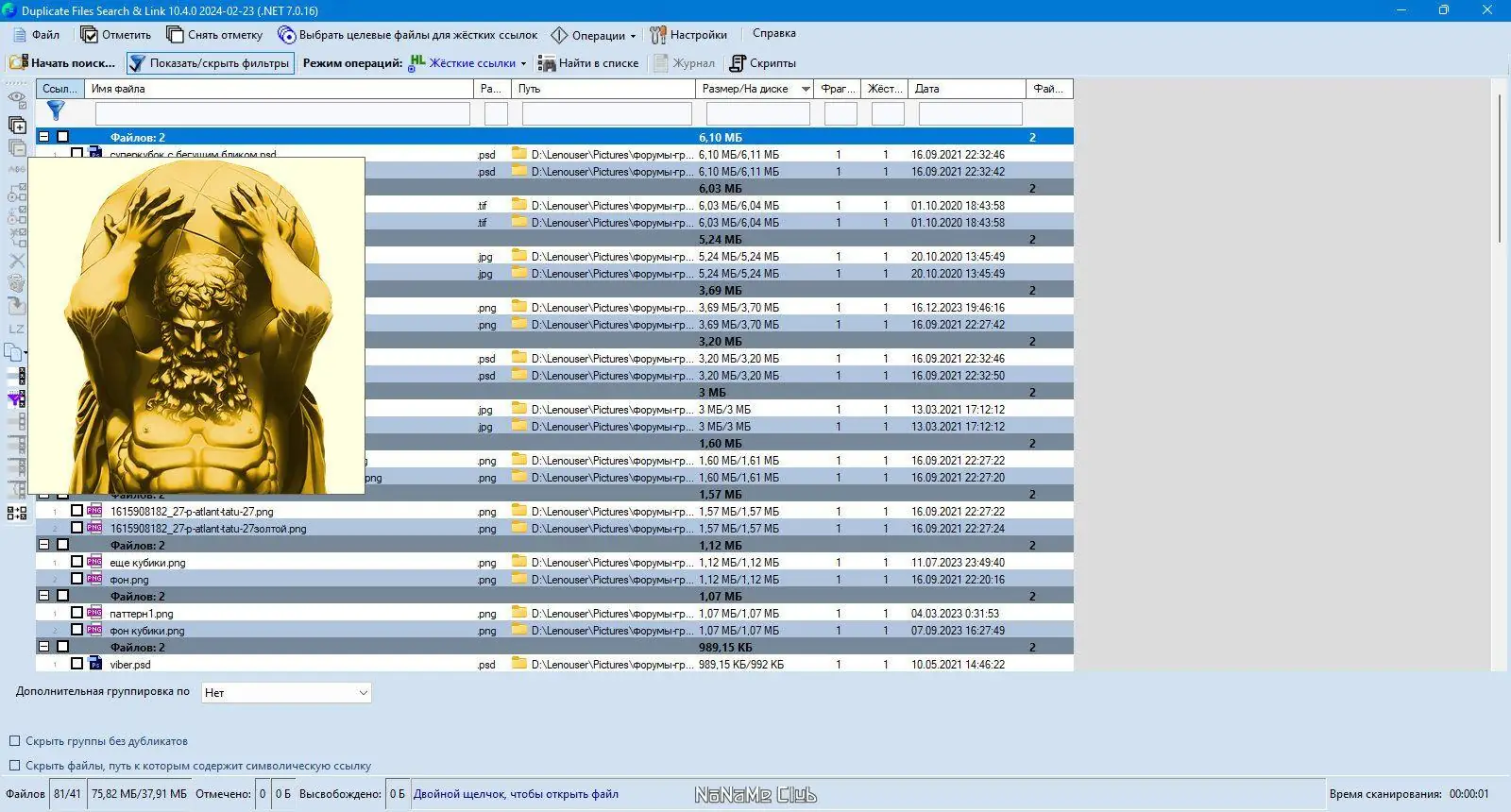Viewport: 1511px width, 812px height.
Task: Open the Файл menu
Action: (37, 35)
